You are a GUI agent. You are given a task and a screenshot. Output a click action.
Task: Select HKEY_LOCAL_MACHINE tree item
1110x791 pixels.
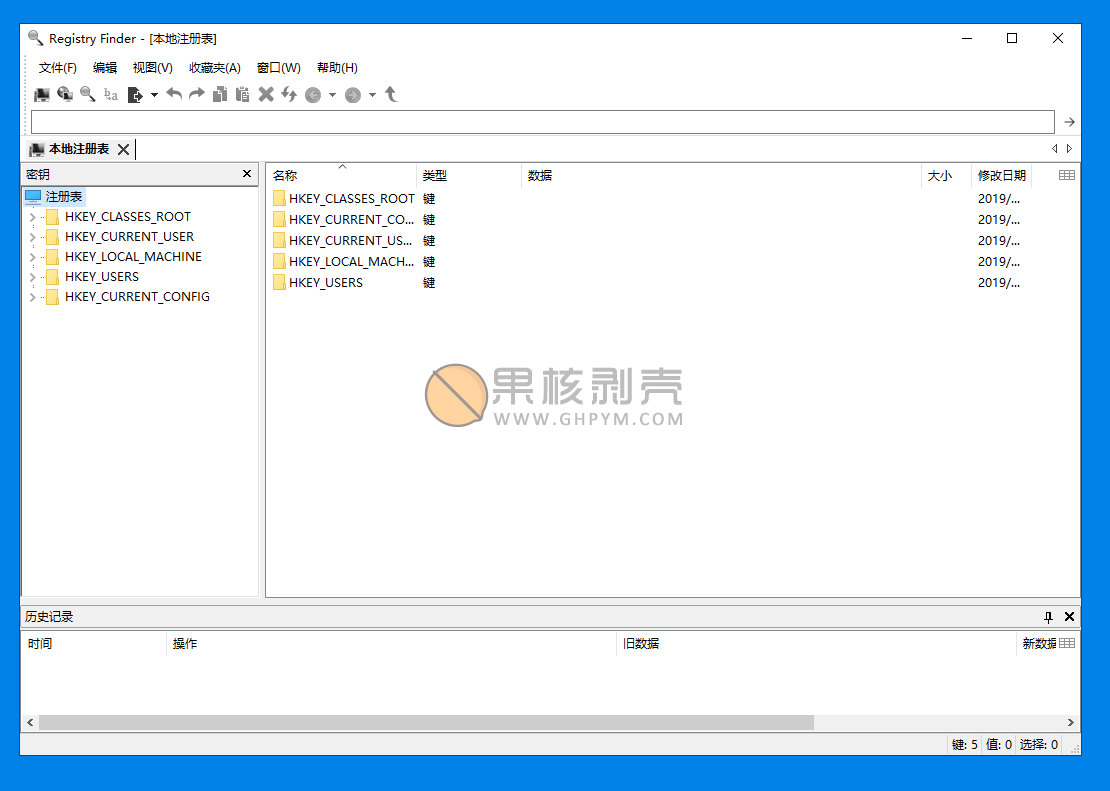(133, 256)
